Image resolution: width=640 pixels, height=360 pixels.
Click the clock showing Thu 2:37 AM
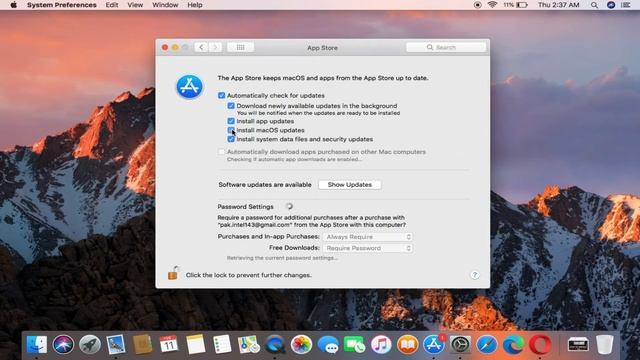point(558,5)
